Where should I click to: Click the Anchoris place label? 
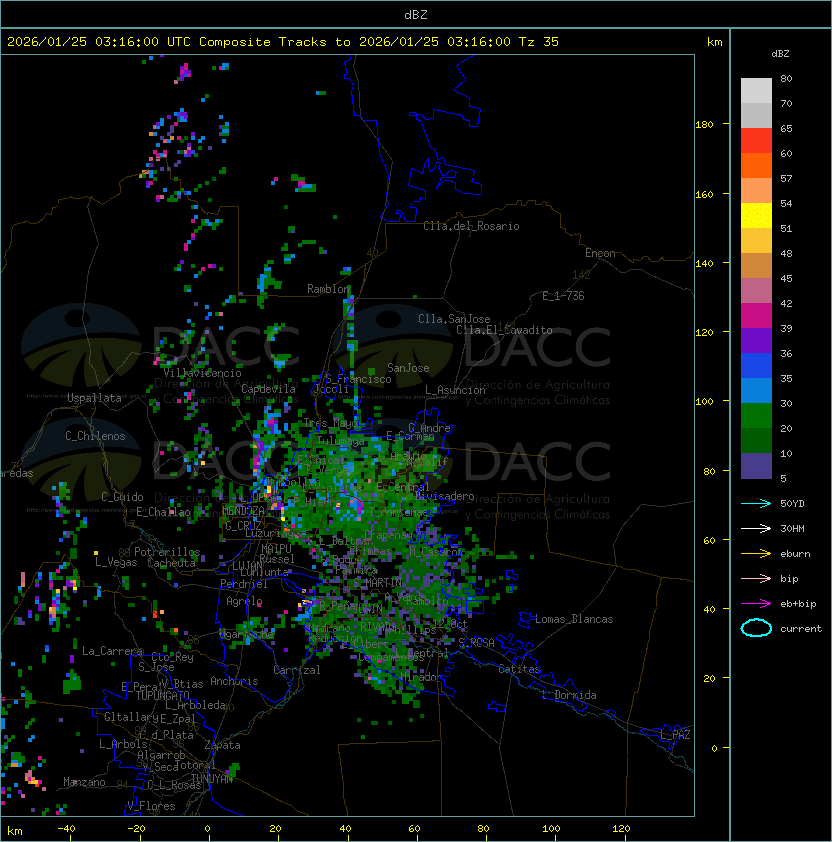coord(234,681)
